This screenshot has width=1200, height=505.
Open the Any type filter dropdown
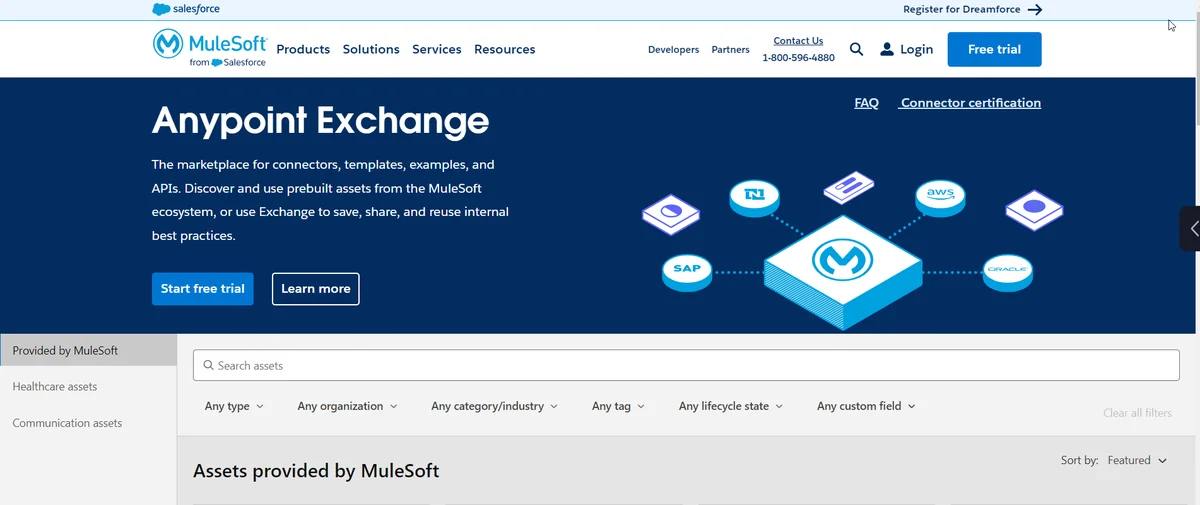coord(234,406)
